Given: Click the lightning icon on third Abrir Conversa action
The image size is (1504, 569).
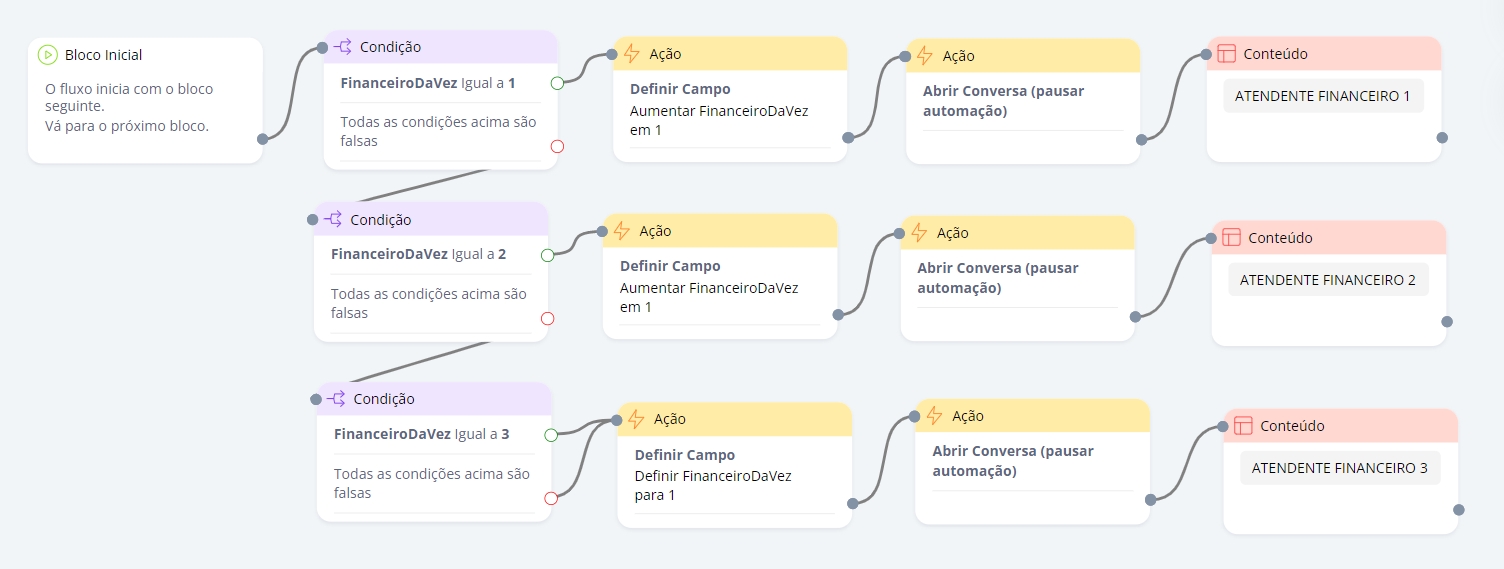Looking at the screenshot, I should pyautogui.click(x=935, y=416).
